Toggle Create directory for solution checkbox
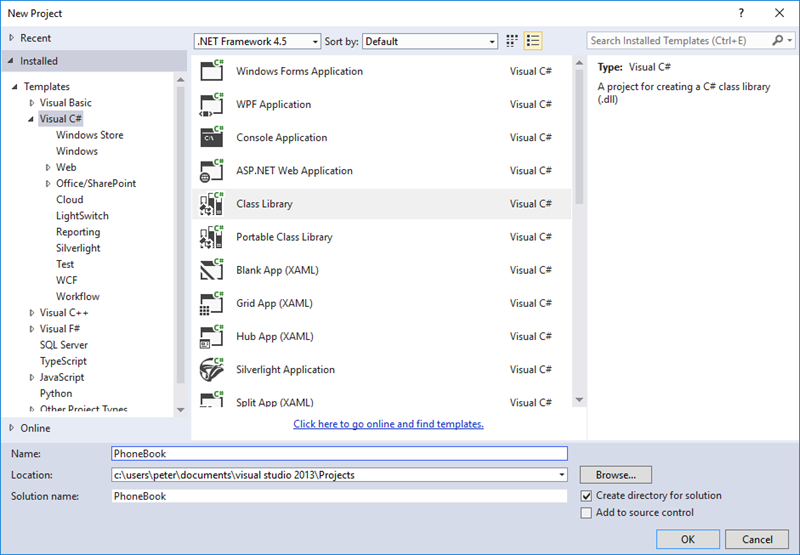Image resolution: width=800 pixels, height=555 pixels. pos(587,496)
